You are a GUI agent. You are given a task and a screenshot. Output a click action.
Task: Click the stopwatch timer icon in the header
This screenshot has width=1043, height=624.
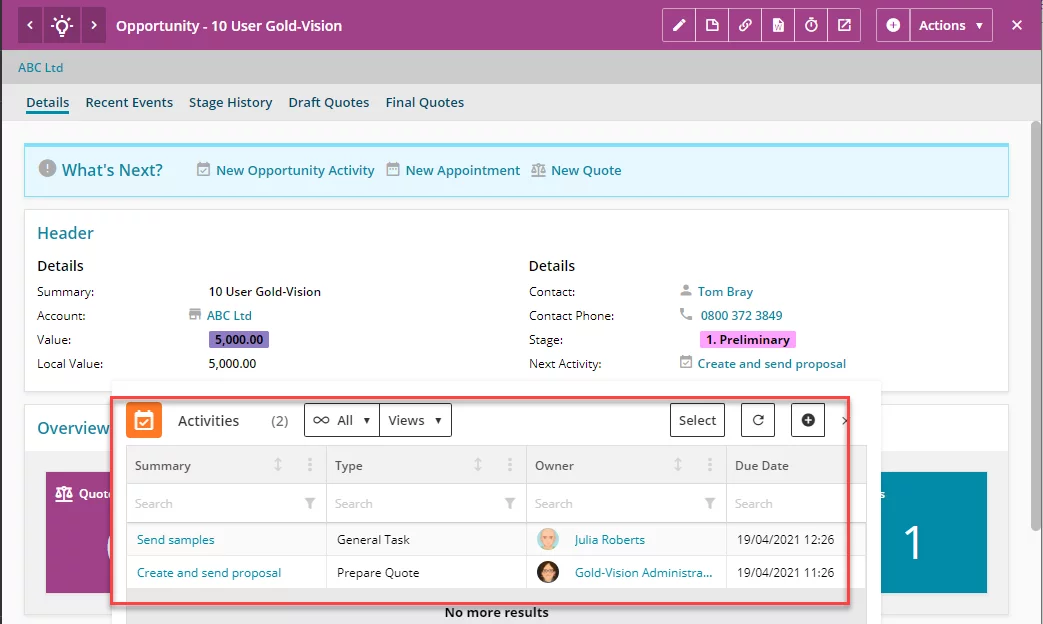coord(811,25)
